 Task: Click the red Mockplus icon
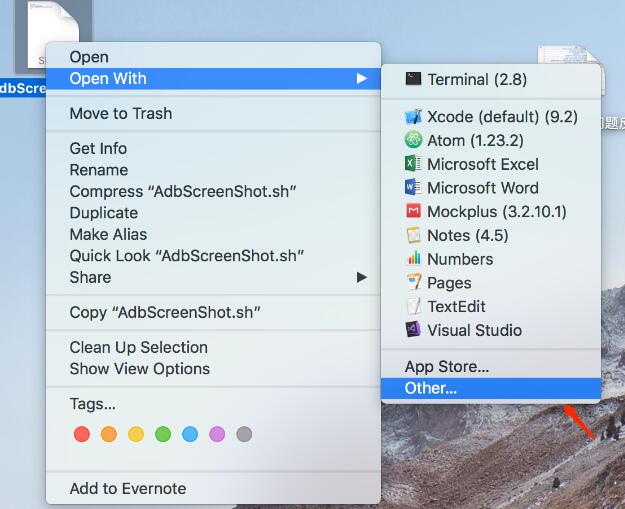pyautogui.click(x=413, y=211)
